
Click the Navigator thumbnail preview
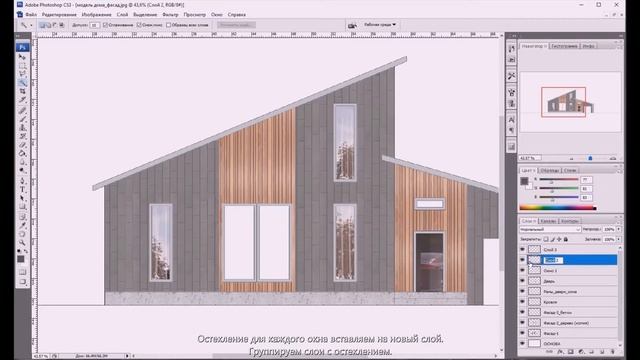(571, 102)
